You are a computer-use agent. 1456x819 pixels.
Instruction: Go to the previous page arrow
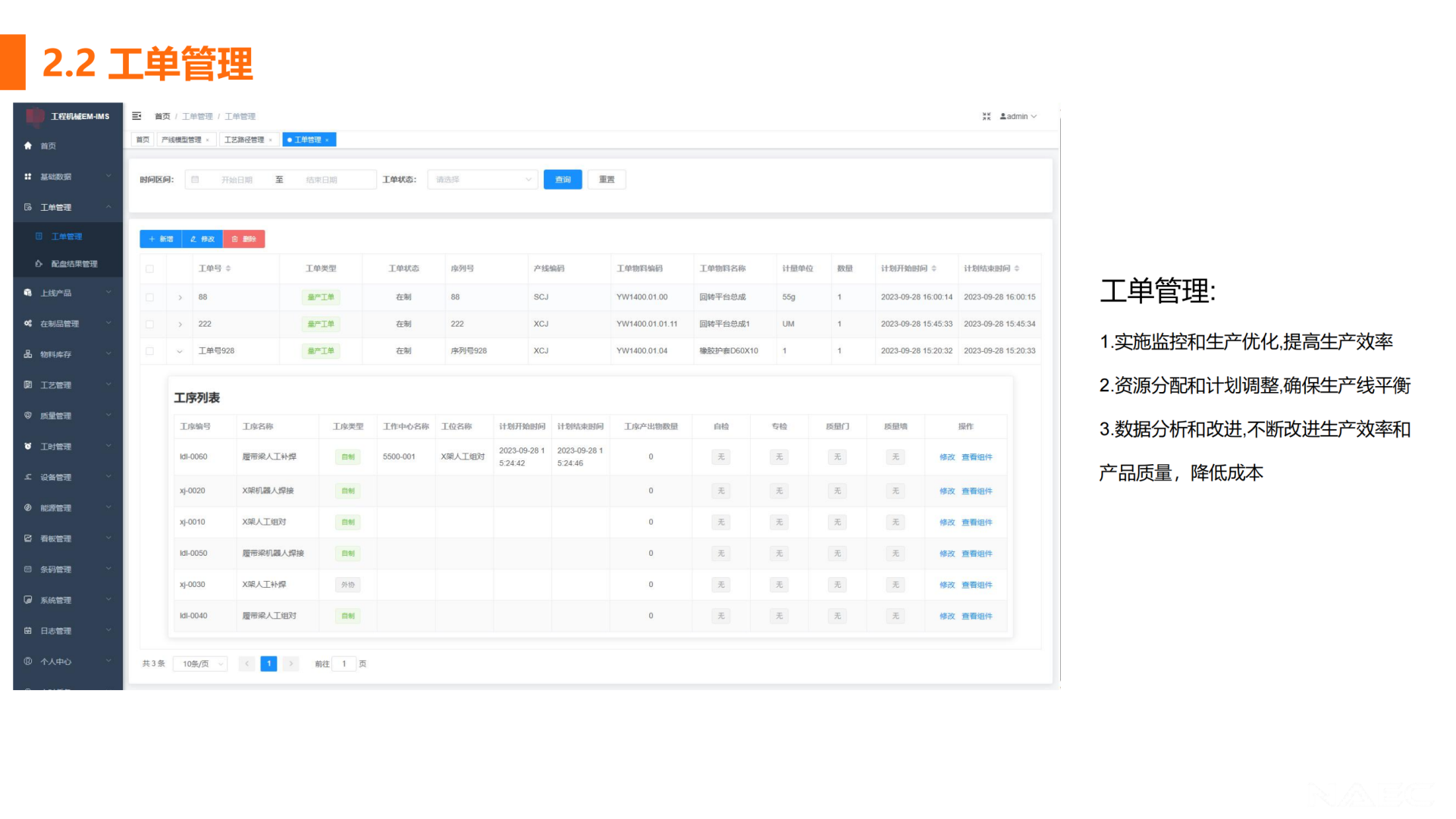246,664
